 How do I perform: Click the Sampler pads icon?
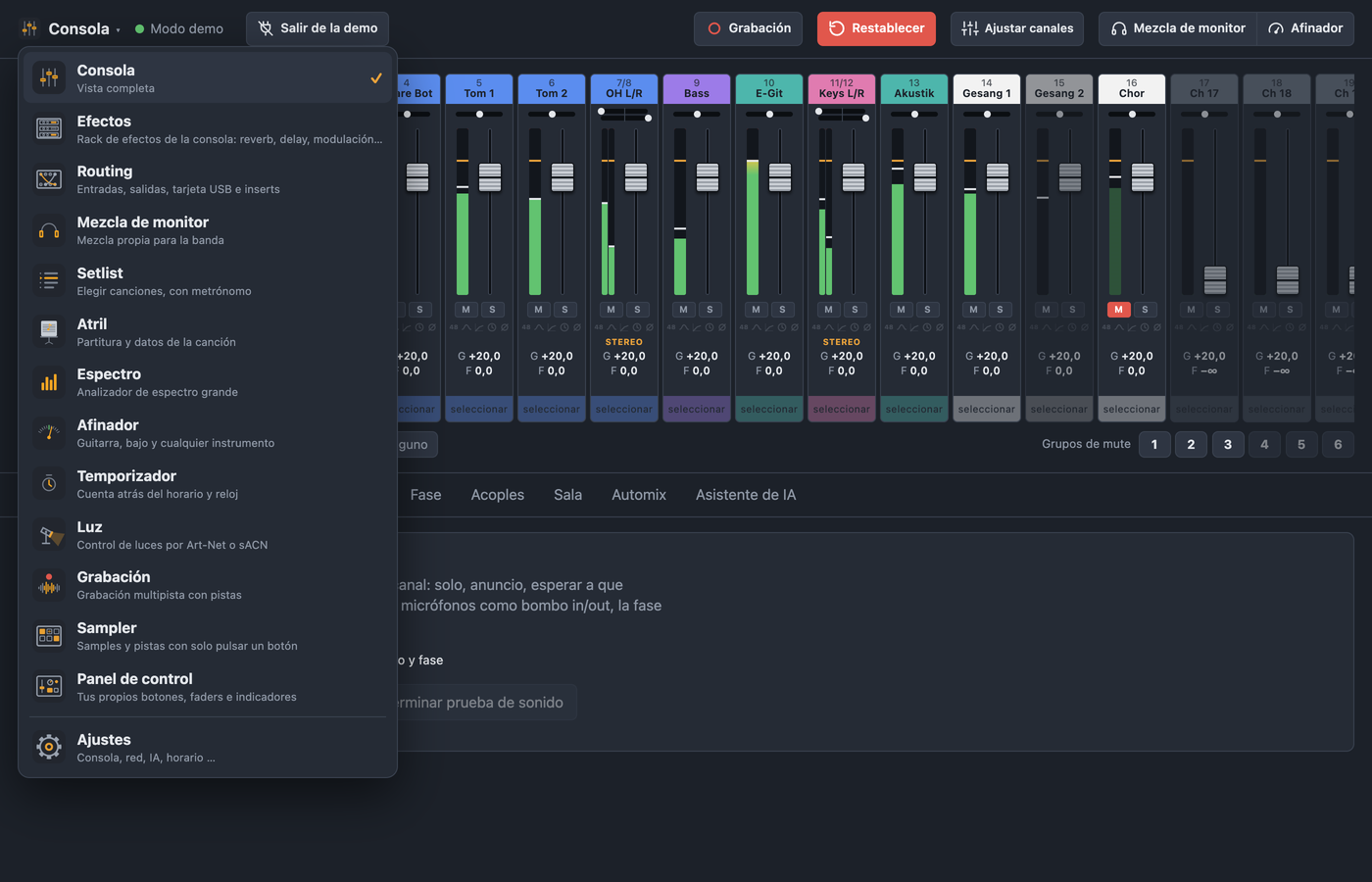(x=49, y=636)
